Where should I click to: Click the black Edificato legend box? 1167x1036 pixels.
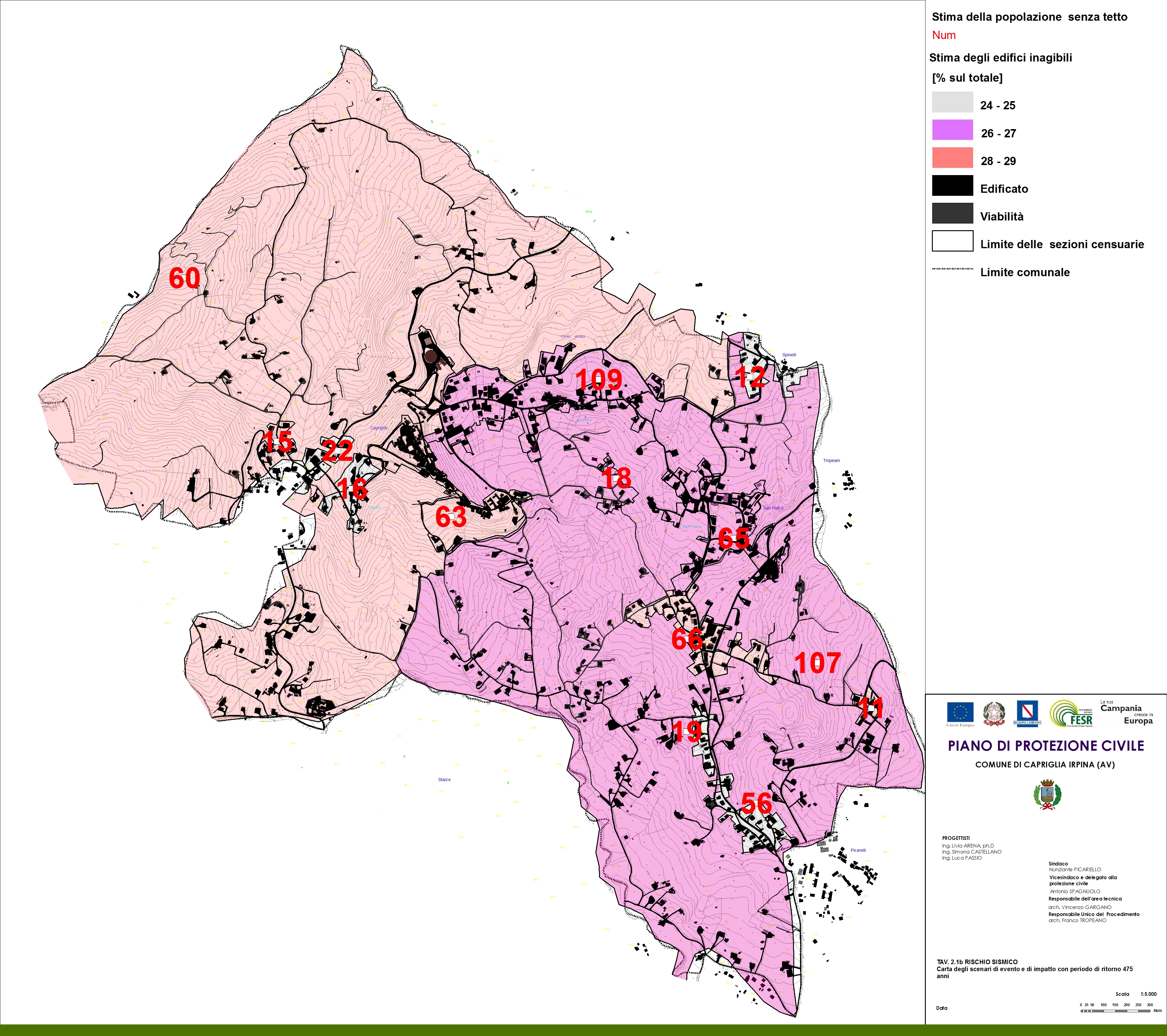tap(952, 185)
